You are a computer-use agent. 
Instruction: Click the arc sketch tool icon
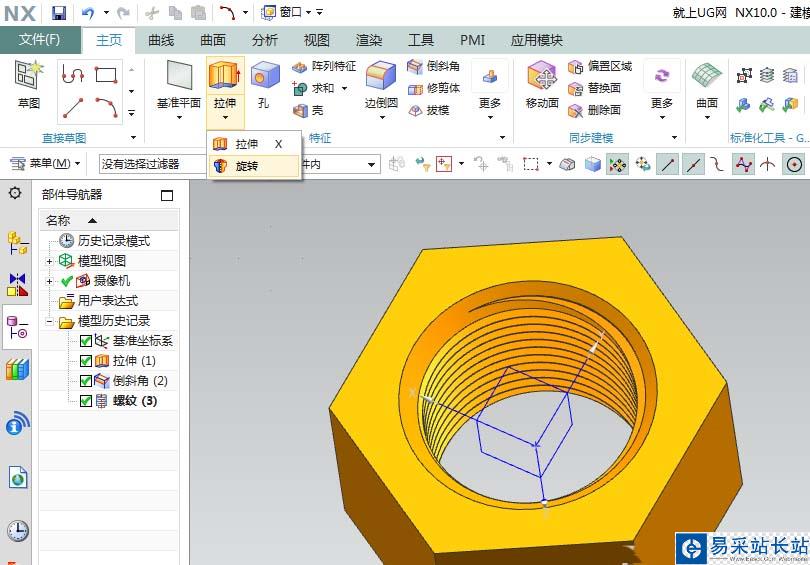tap(106, 108)
